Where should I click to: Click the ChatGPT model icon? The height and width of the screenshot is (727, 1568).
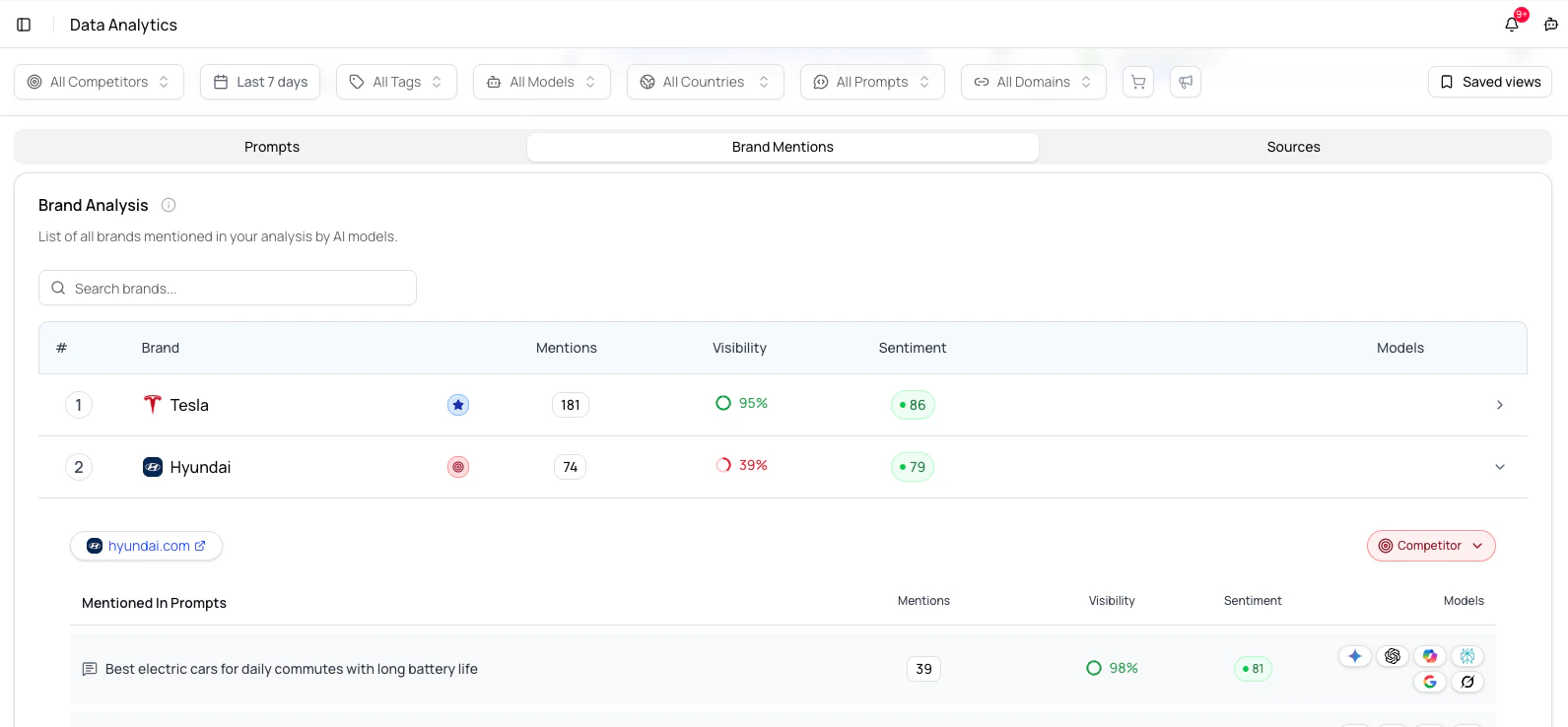tap(1393, 656)
